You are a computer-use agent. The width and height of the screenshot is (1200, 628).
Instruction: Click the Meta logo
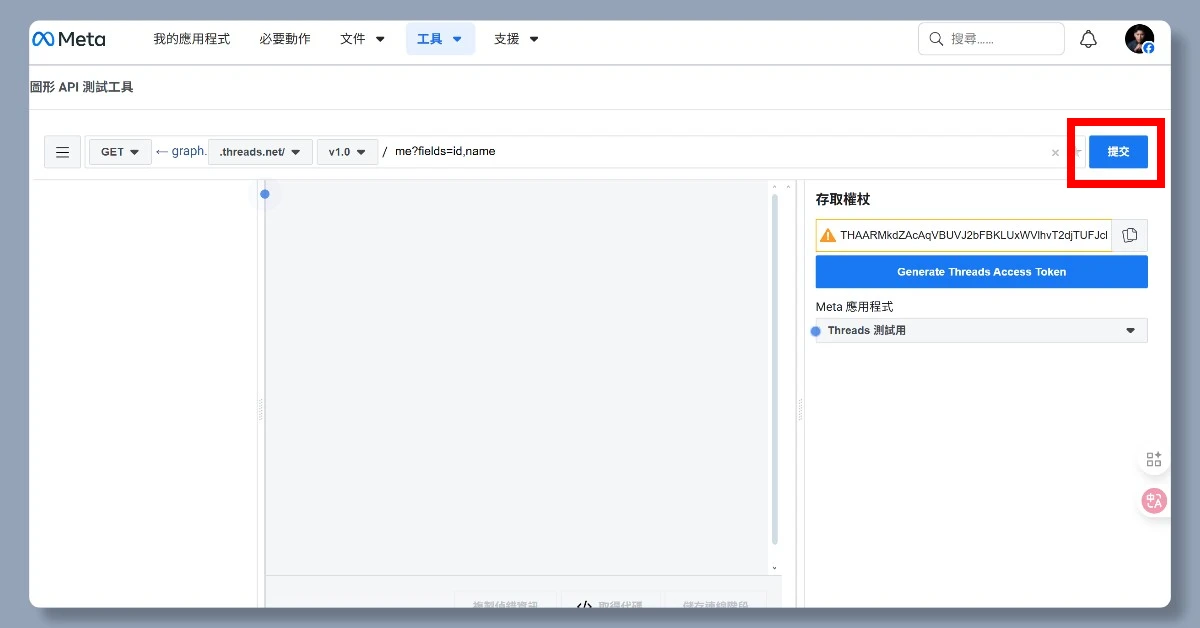pyautogui.click(x=68, y=39)
